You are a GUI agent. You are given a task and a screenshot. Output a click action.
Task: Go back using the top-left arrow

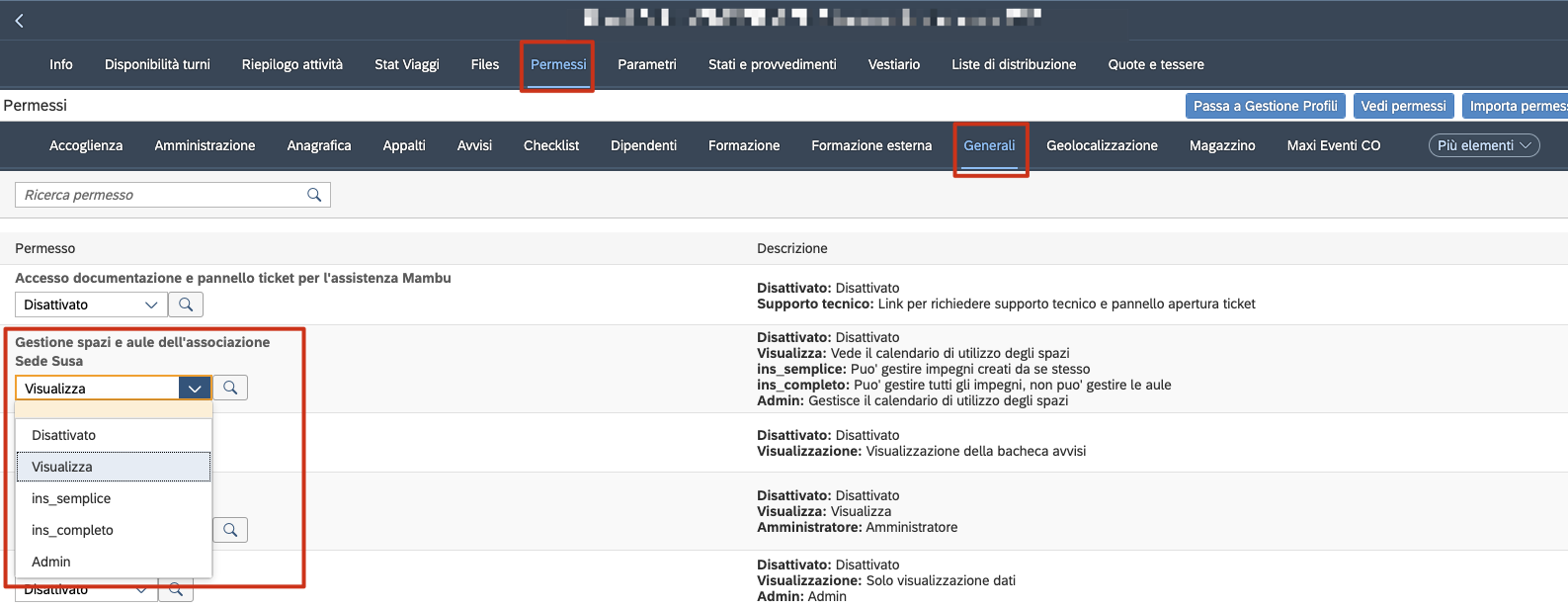pos(19,20)
